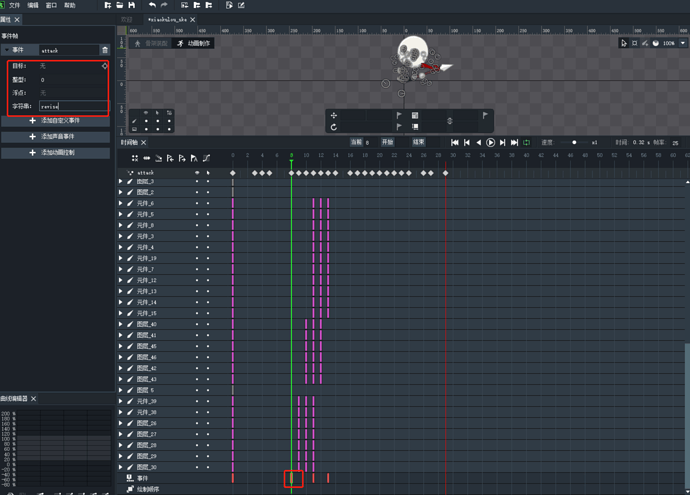Click the add keyframe flag icon
The height and width of the screenshot is (495, 690).
[170, 158]
